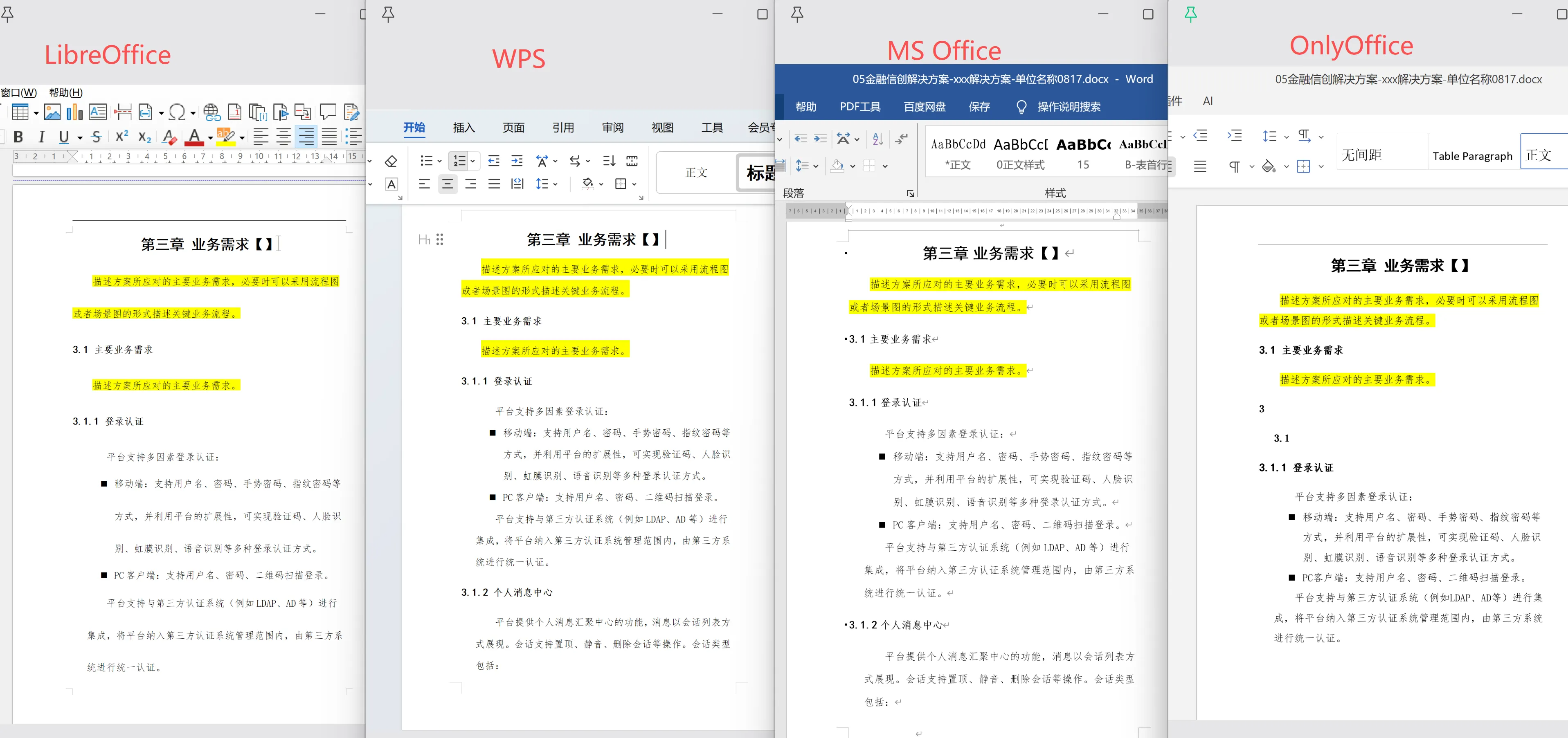This screenshot has height=738, width=1568.
Task: Open font color dropdown in LibreOffice
Action: tap(210, 138)
